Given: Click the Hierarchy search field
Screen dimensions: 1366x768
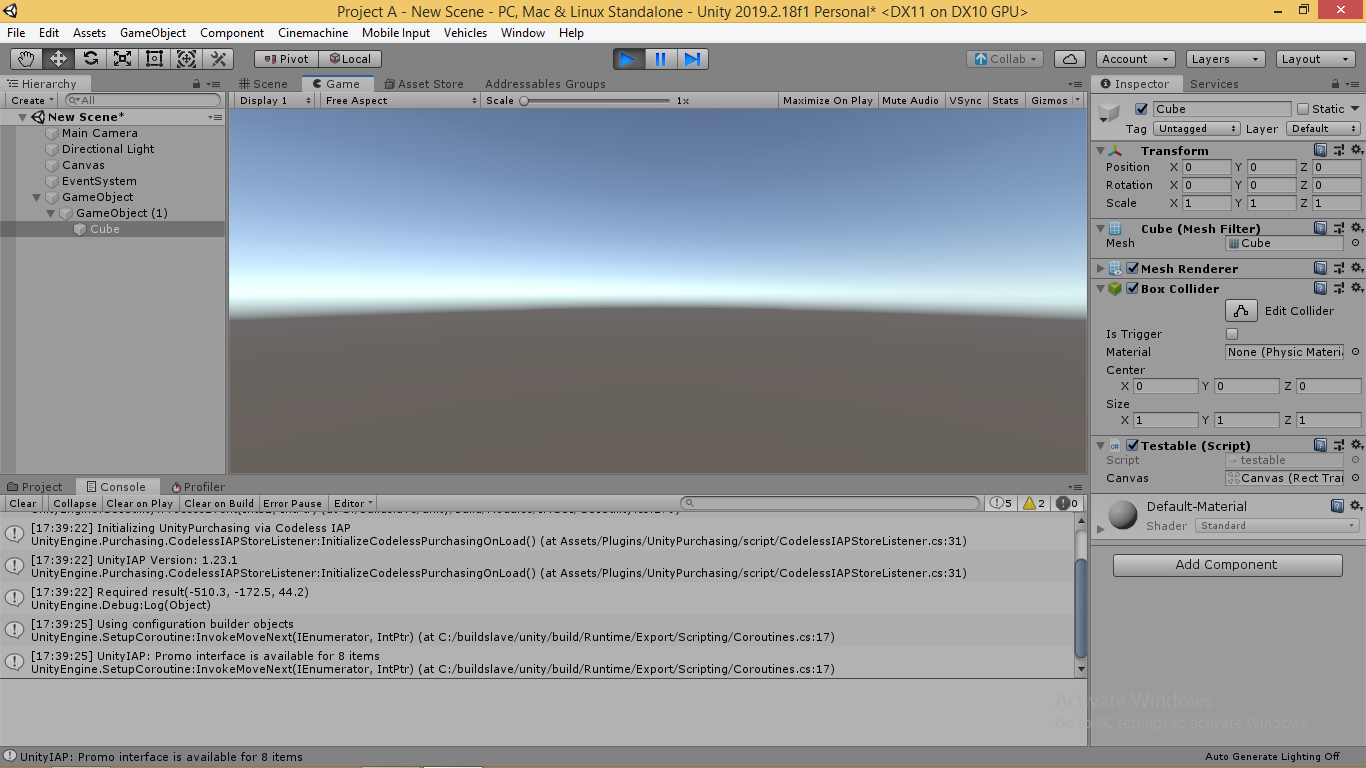Looking at the screenshot, I should pyautogui.click(x=143, y=100).
